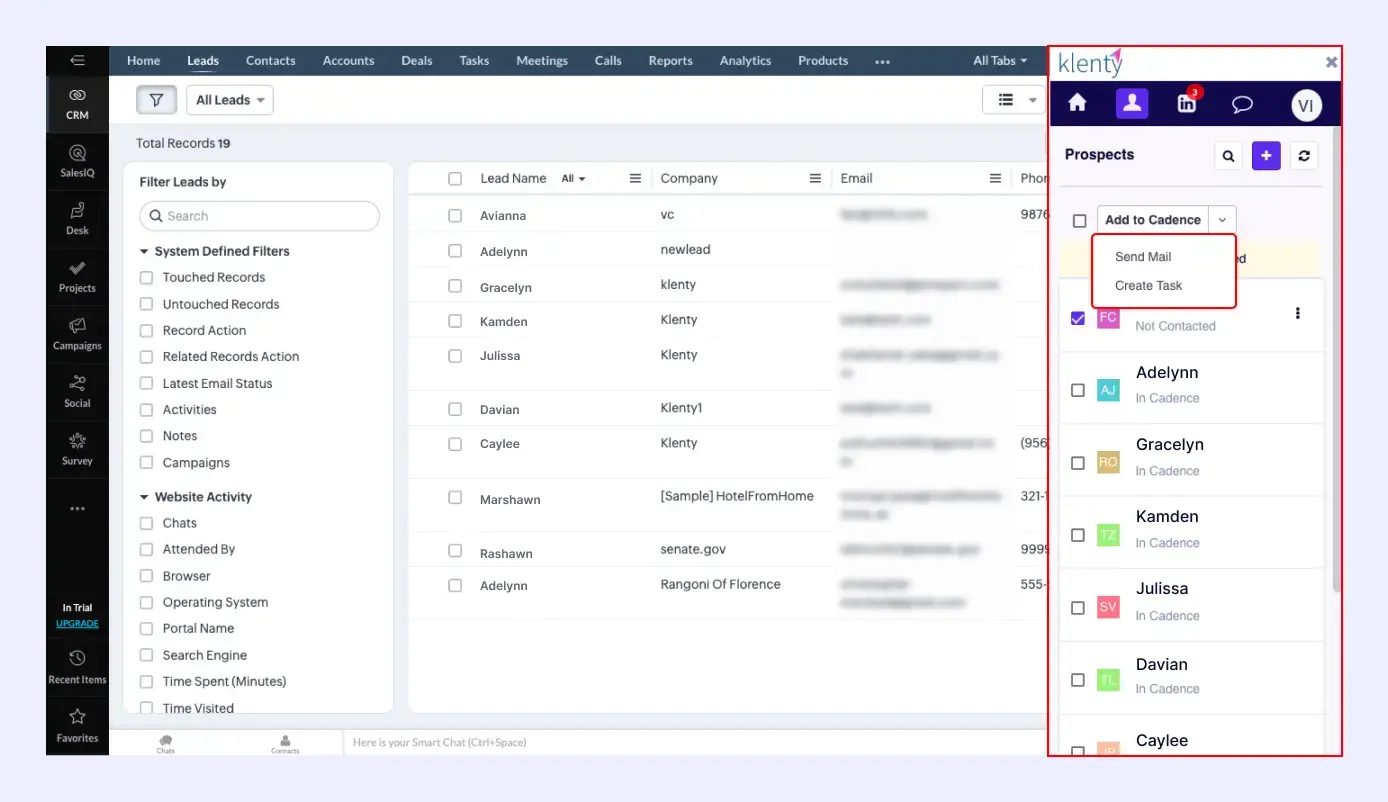Open the Email column menu icon
The width and height of the screenshot is (1388, 802).
tap(995, 178)
